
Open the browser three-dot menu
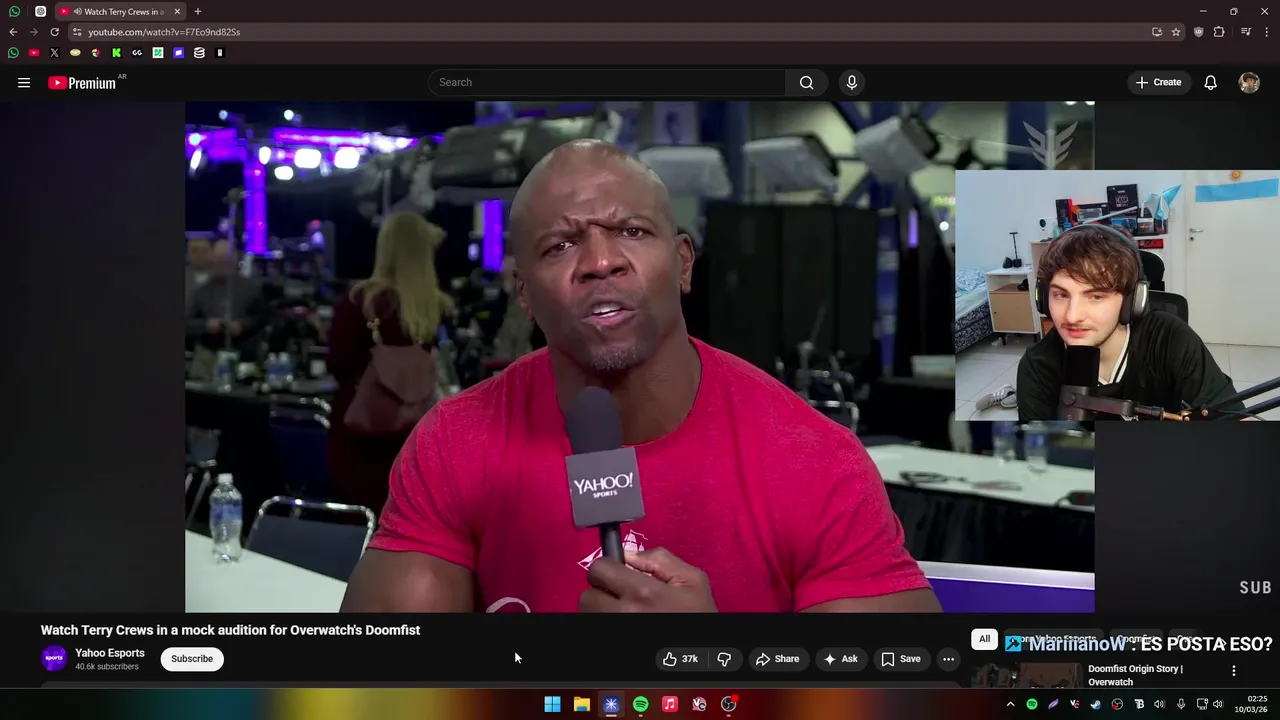coord(1267,32)
